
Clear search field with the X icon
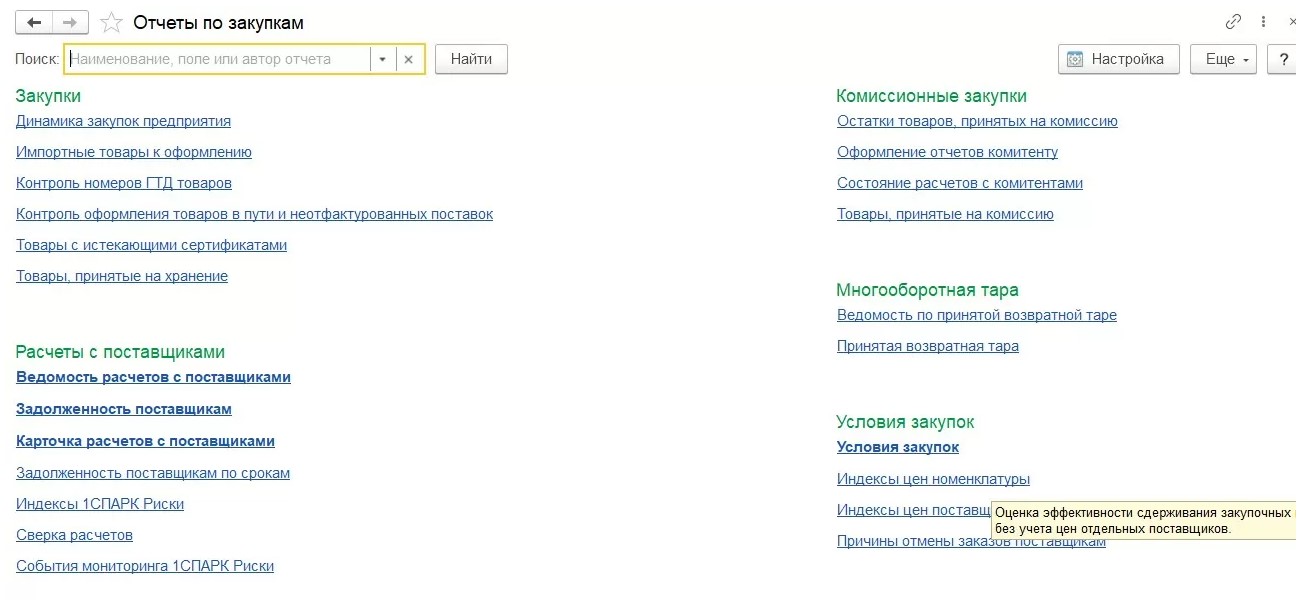(x=408, y=59)
